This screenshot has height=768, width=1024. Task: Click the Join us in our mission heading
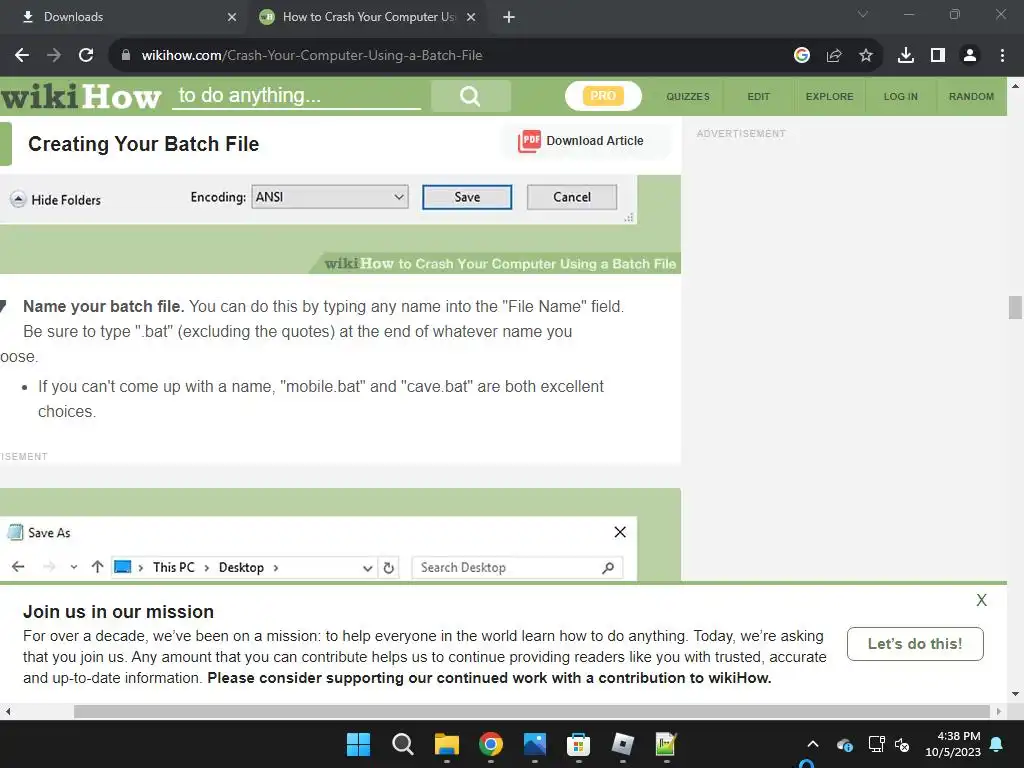point(118,612)
